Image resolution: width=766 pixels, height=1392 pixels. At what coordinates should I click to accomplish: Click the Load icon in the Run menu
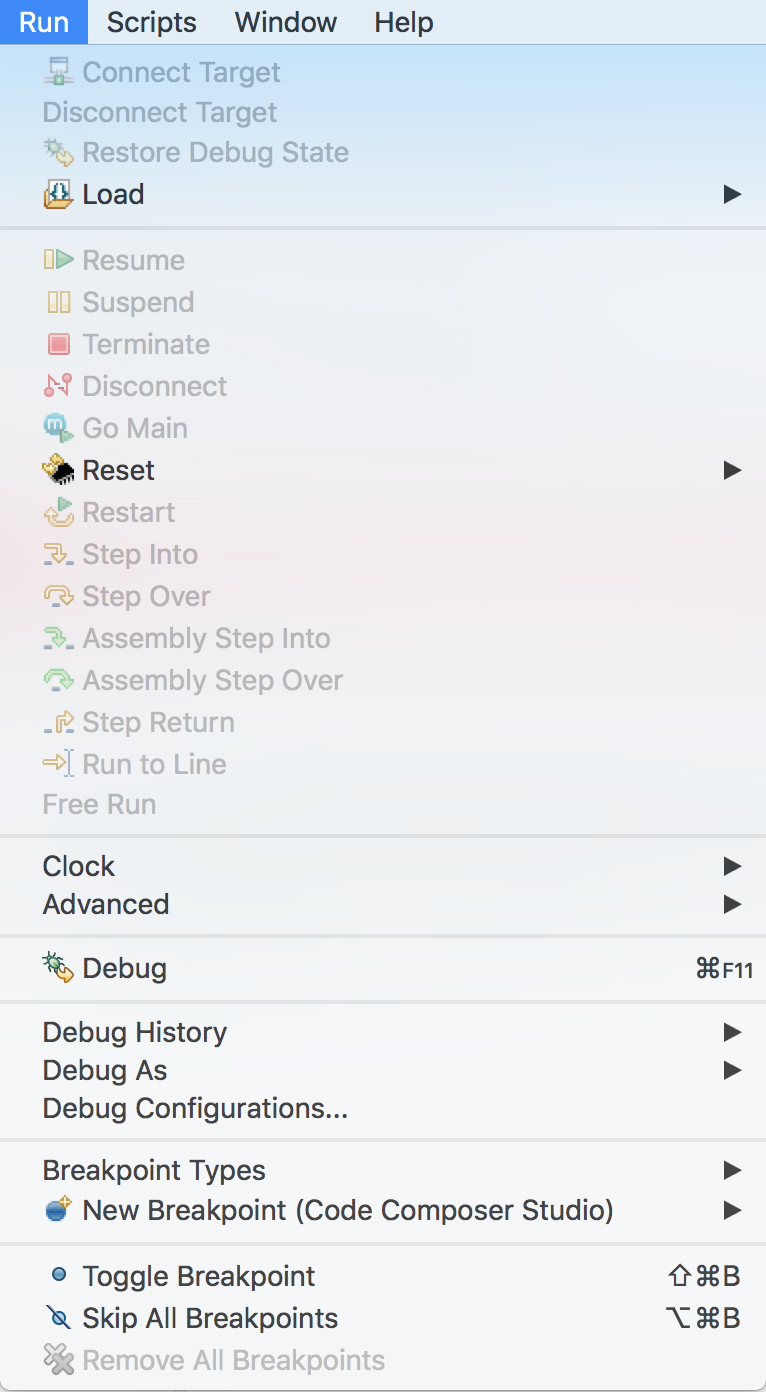(x=58, y=194)
